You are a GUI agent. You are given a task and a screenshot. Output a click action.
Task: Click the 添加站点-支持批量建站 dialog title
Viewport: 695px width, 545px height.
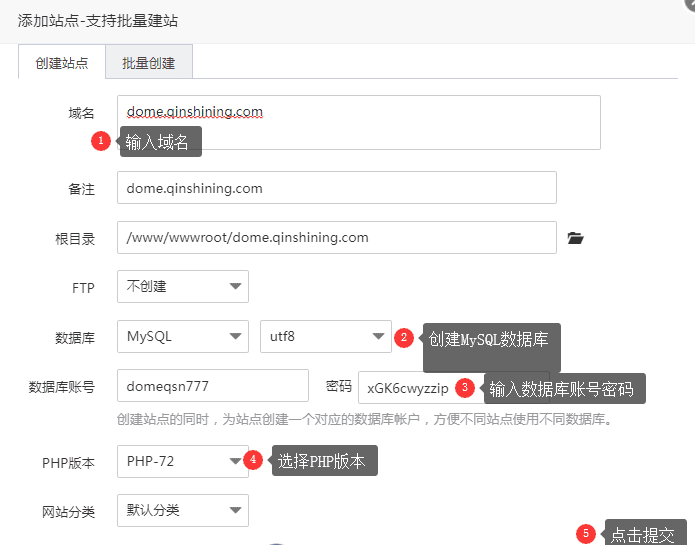(98, 21)
